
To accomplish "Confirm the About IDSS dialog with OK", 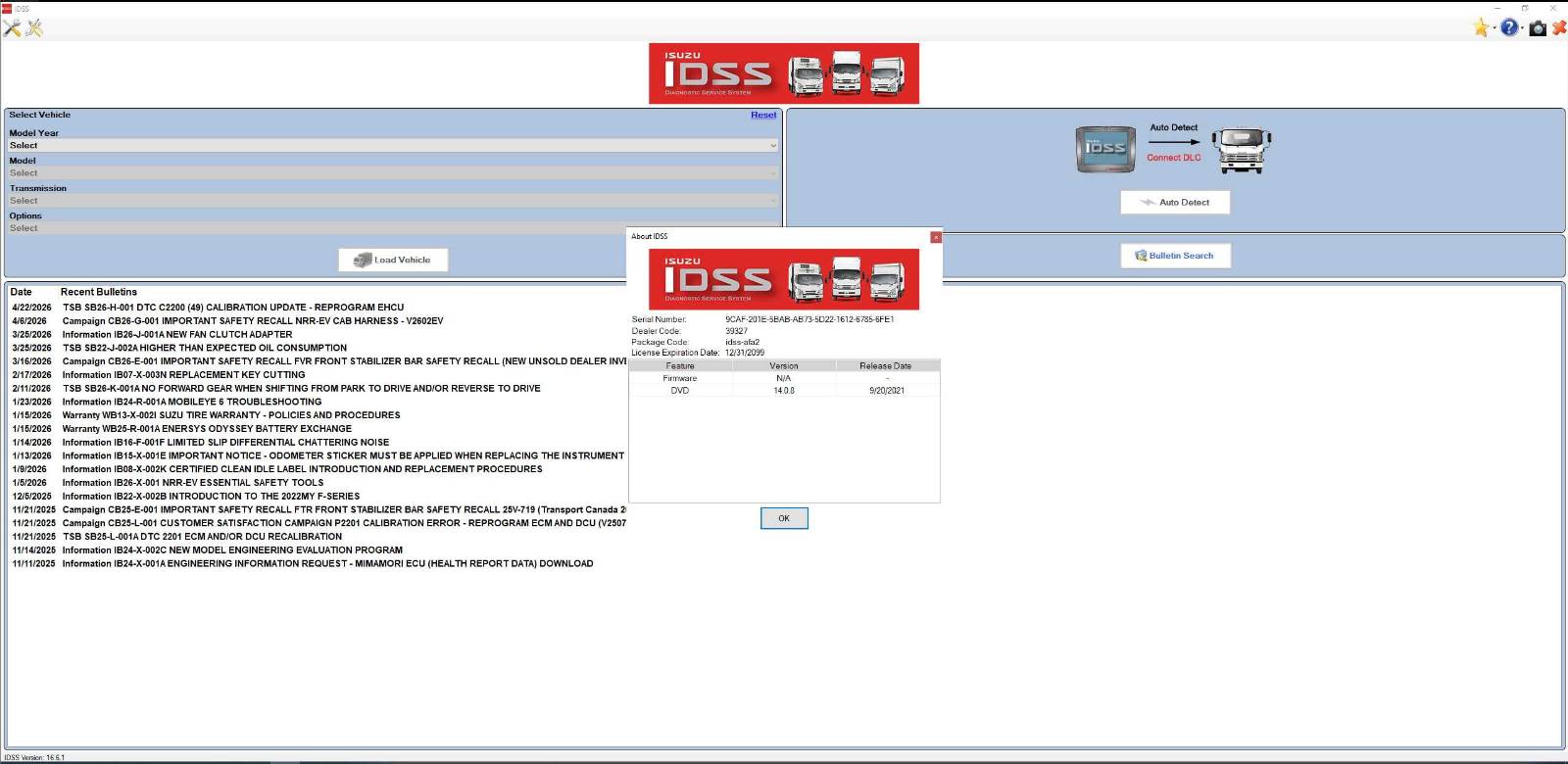I will tap(784, 518).
